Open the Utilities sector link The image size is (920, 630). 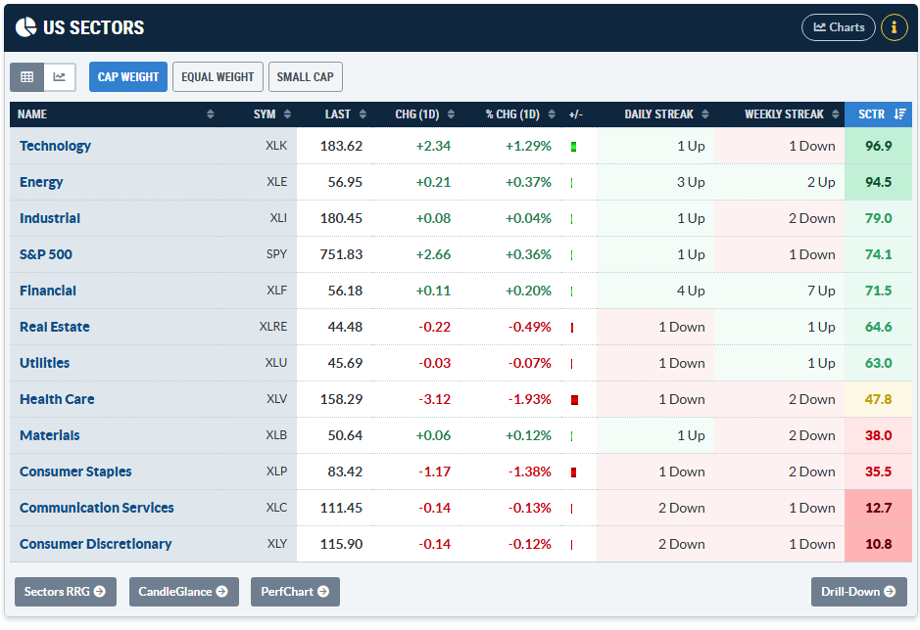pos(45,363)
